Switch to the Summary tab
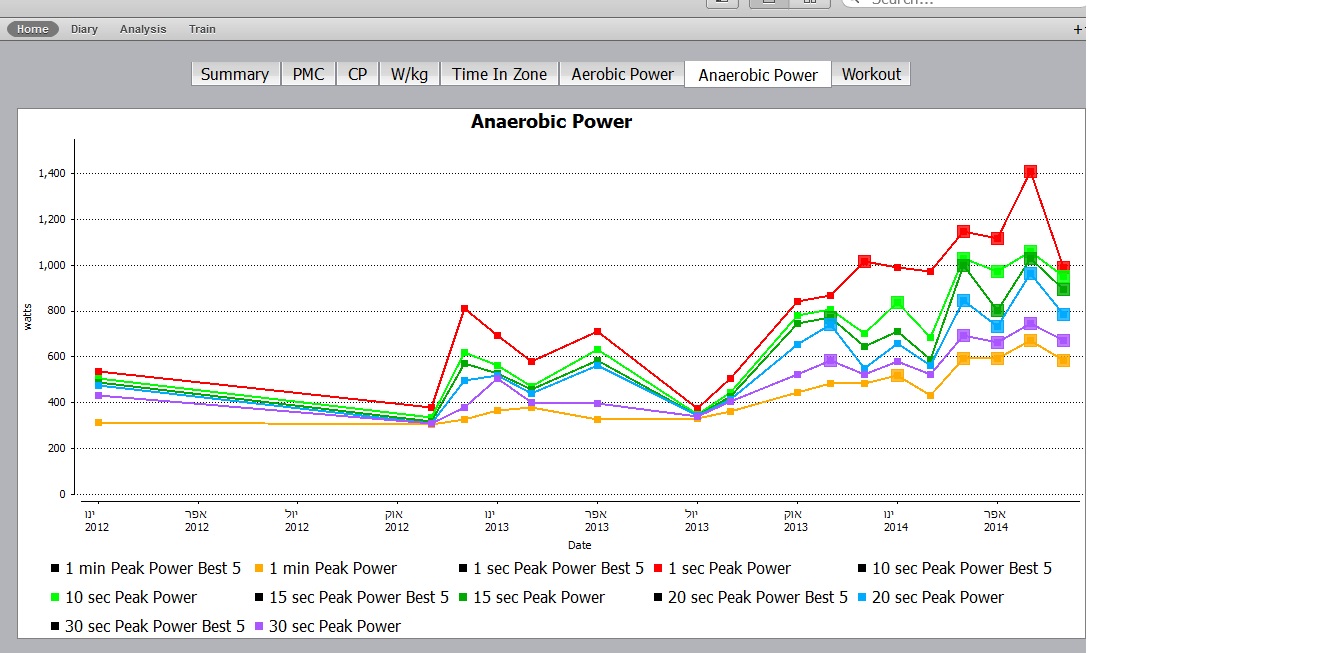Image resolution: width=1328 pixels, height=653 pixels. 235,74
